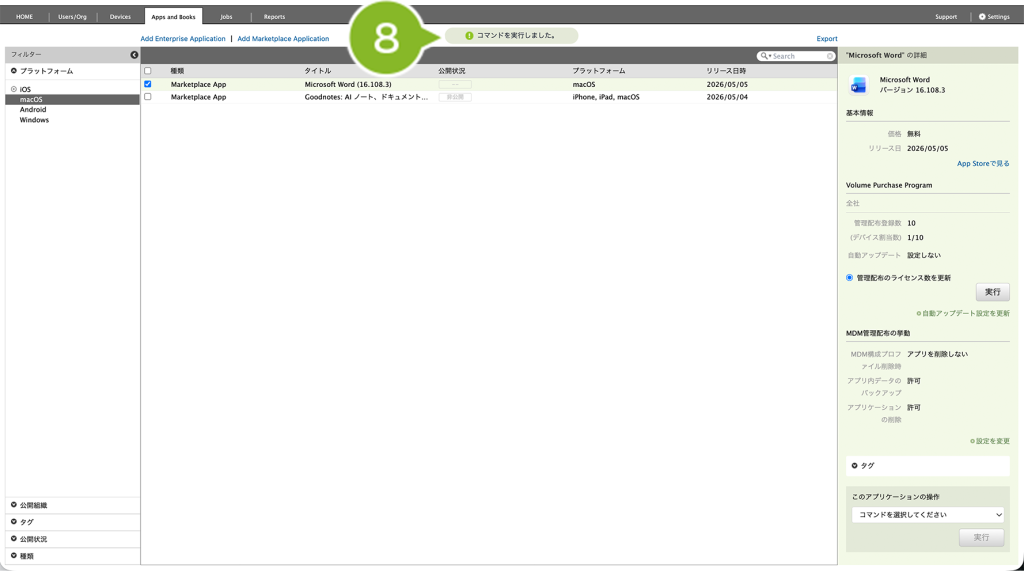The height and width of the screenshot is (576, 1024).
Task: Collapse the iOS tree node
Action: tap(14, 89)
